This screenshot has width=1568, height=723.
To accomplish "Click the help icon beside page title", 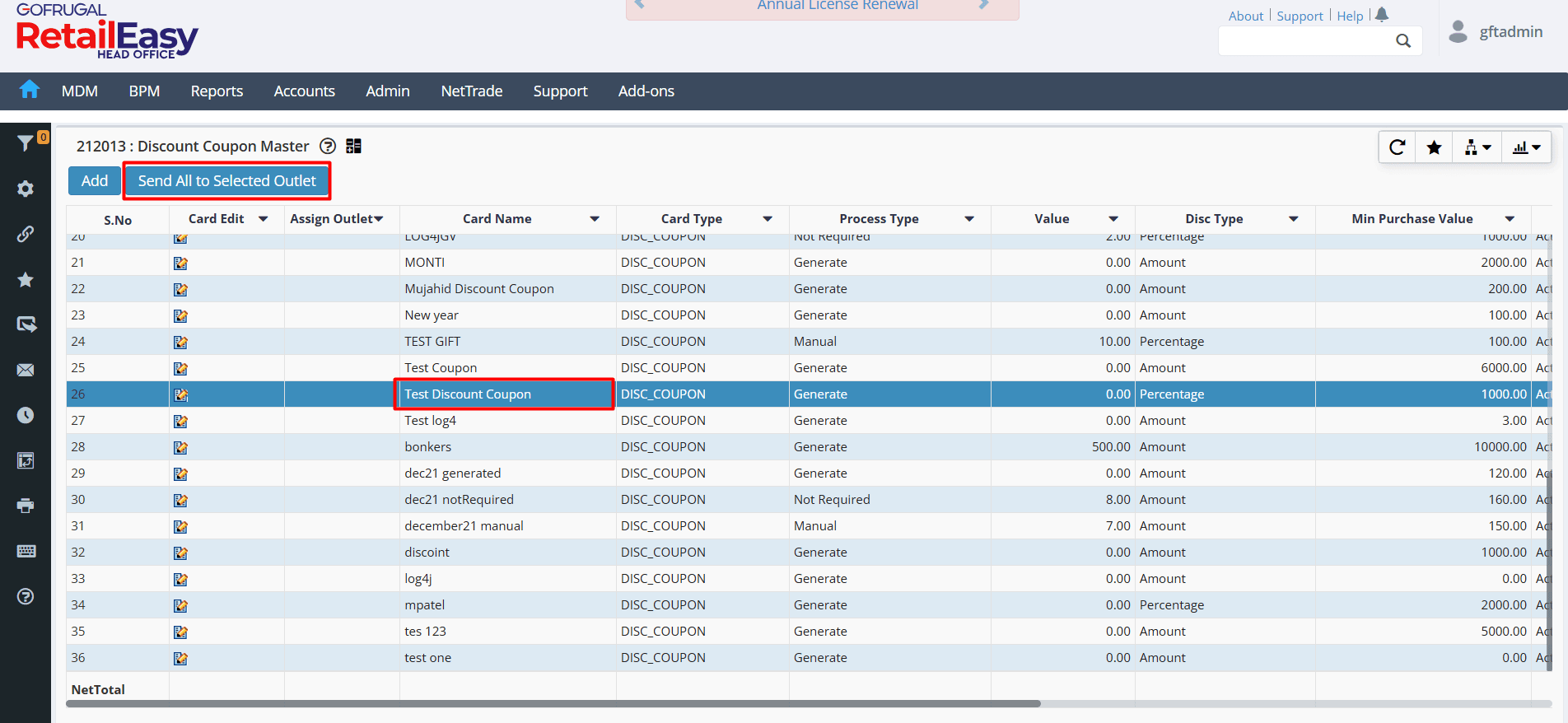I will coord(328,147).
